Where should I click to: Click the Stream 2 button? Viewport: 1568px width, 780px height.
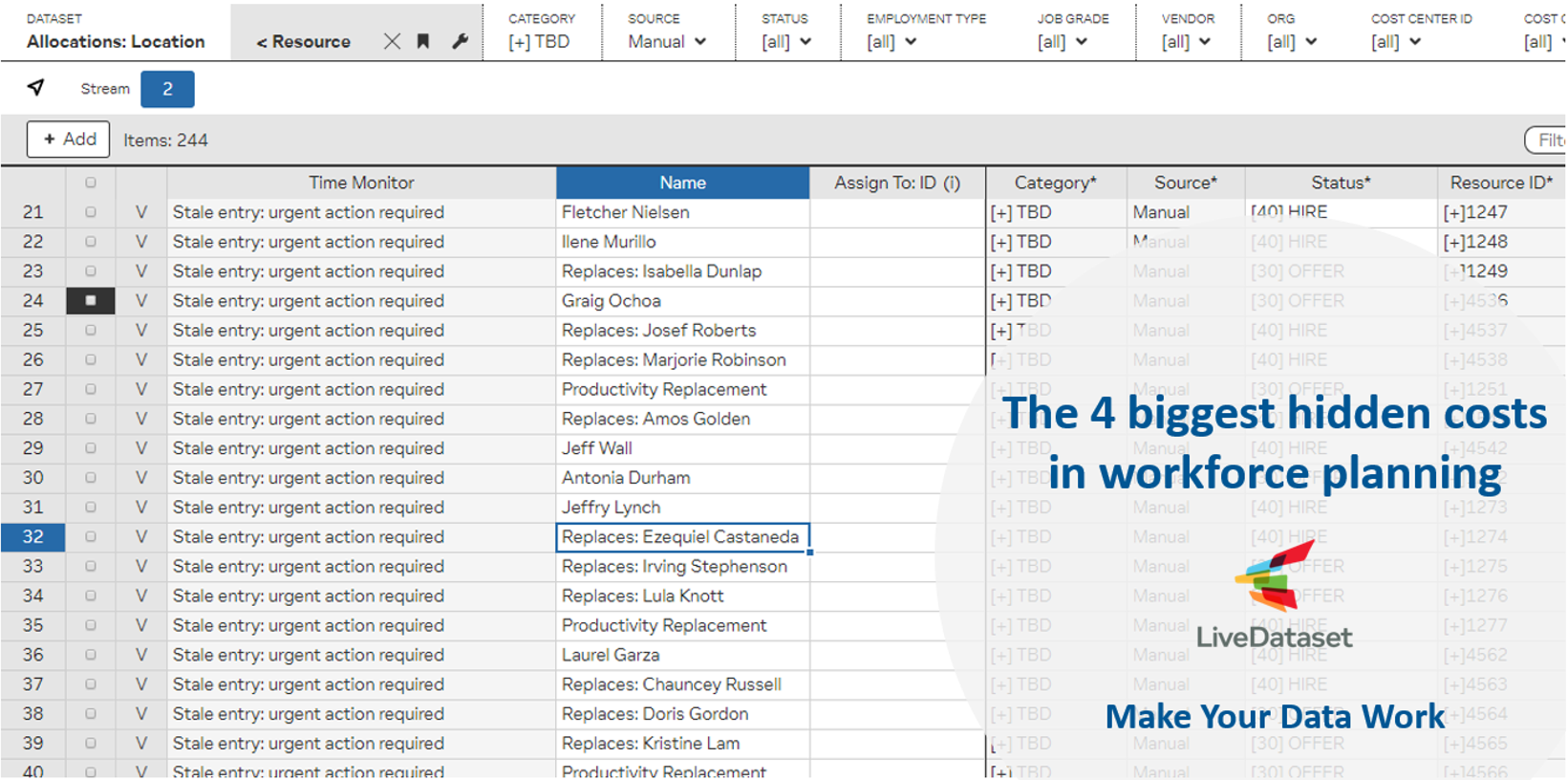[x=167, y=89]
